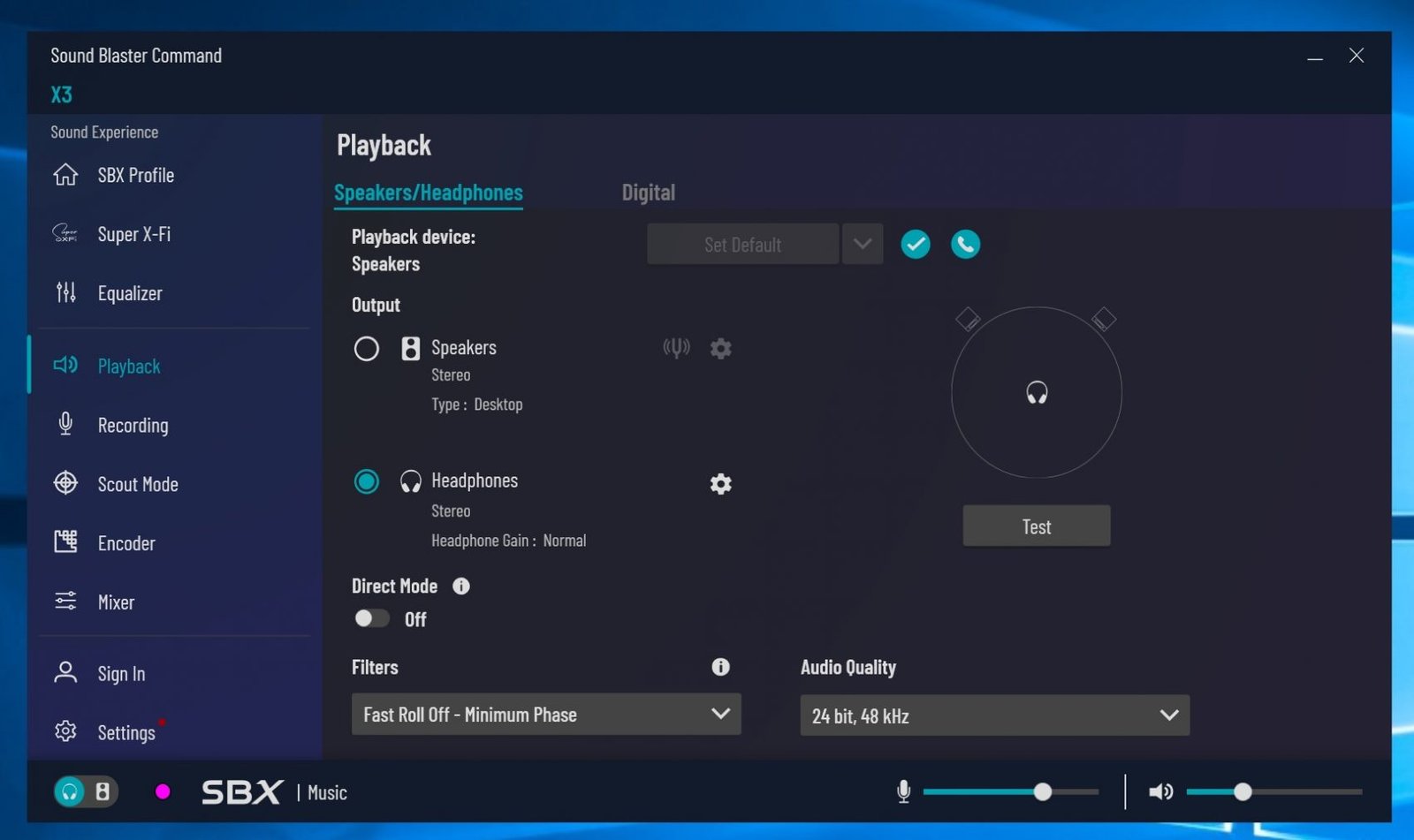Mute the speaker volume icon in bottom bar
The height and width of the screenshot is (840, 1414).
(x=1160, y=791)
